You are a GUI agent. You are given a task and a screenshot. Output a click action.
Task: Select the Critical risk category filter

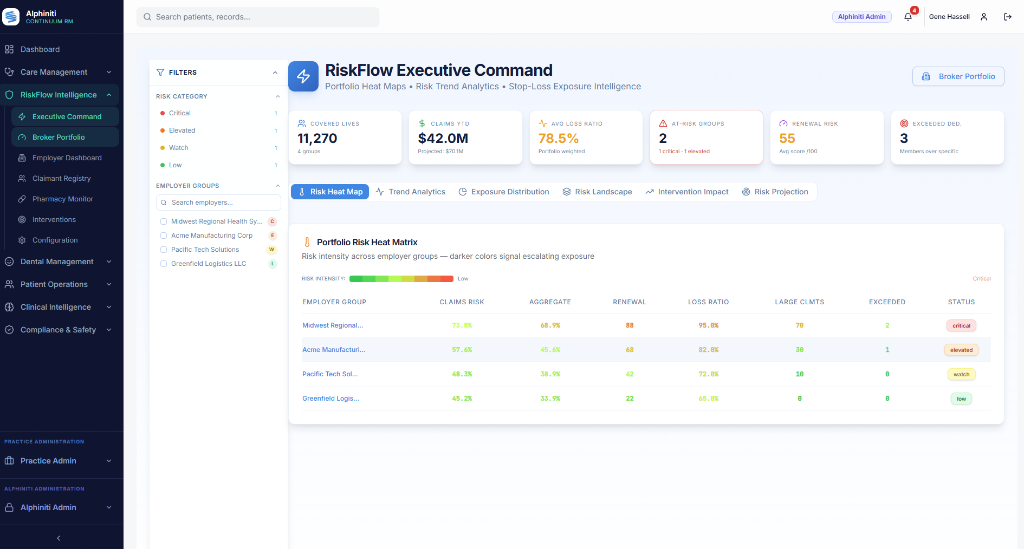tap(218, 113)
